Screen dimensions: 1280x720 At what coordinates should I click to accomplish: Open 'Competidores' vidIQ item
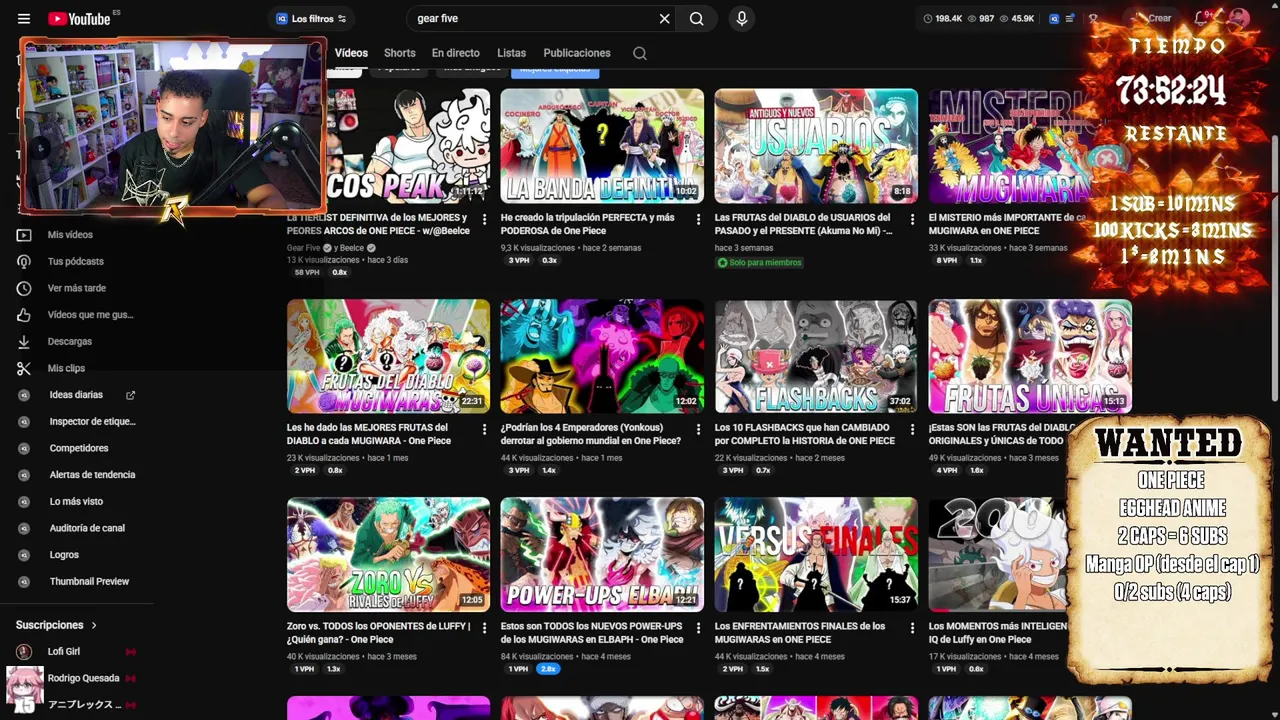pyautogui.click(x=77, y=448)
